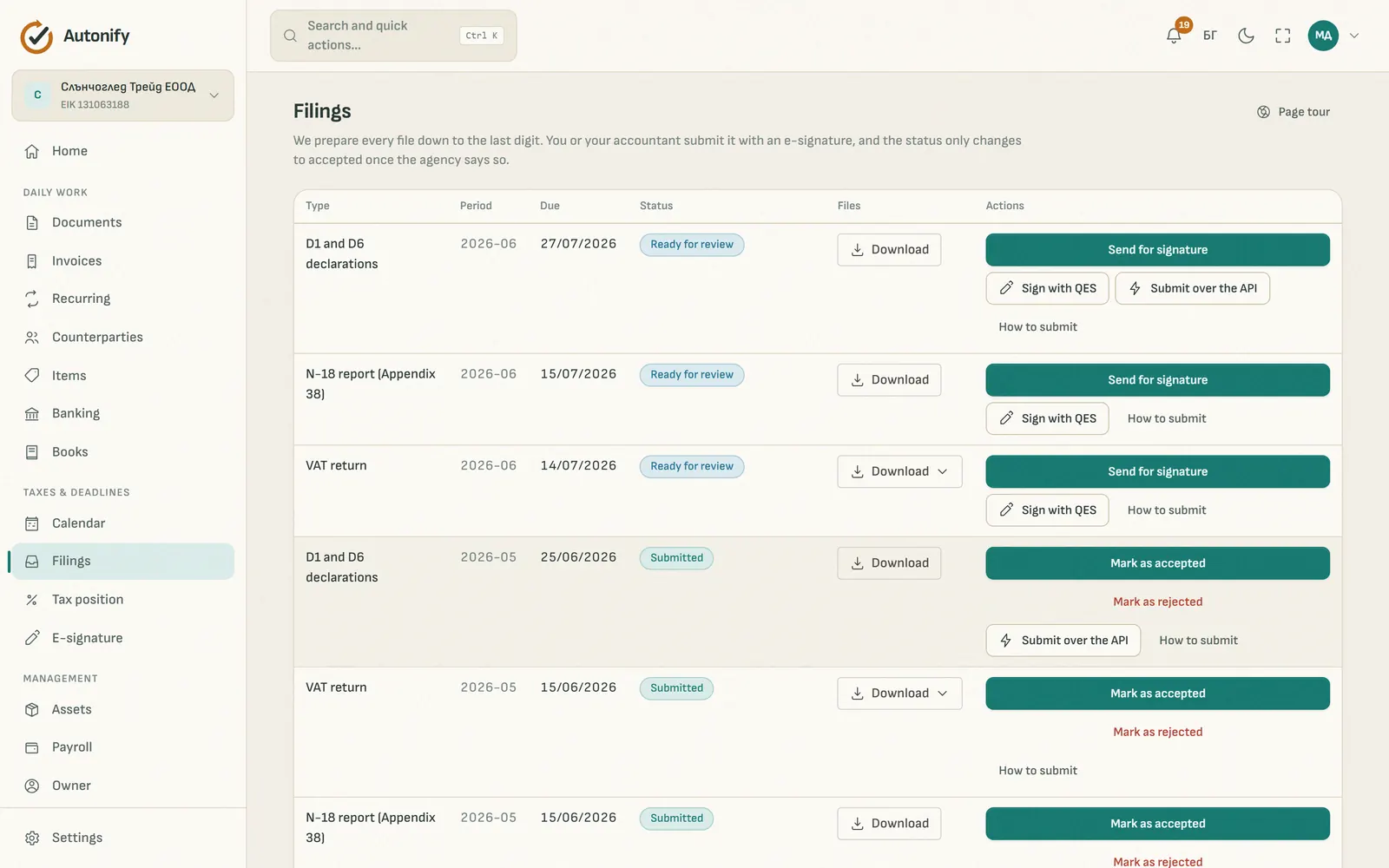Mark 2026-05 D1 and D6 declarations as rejected

tap(1157, 602)
